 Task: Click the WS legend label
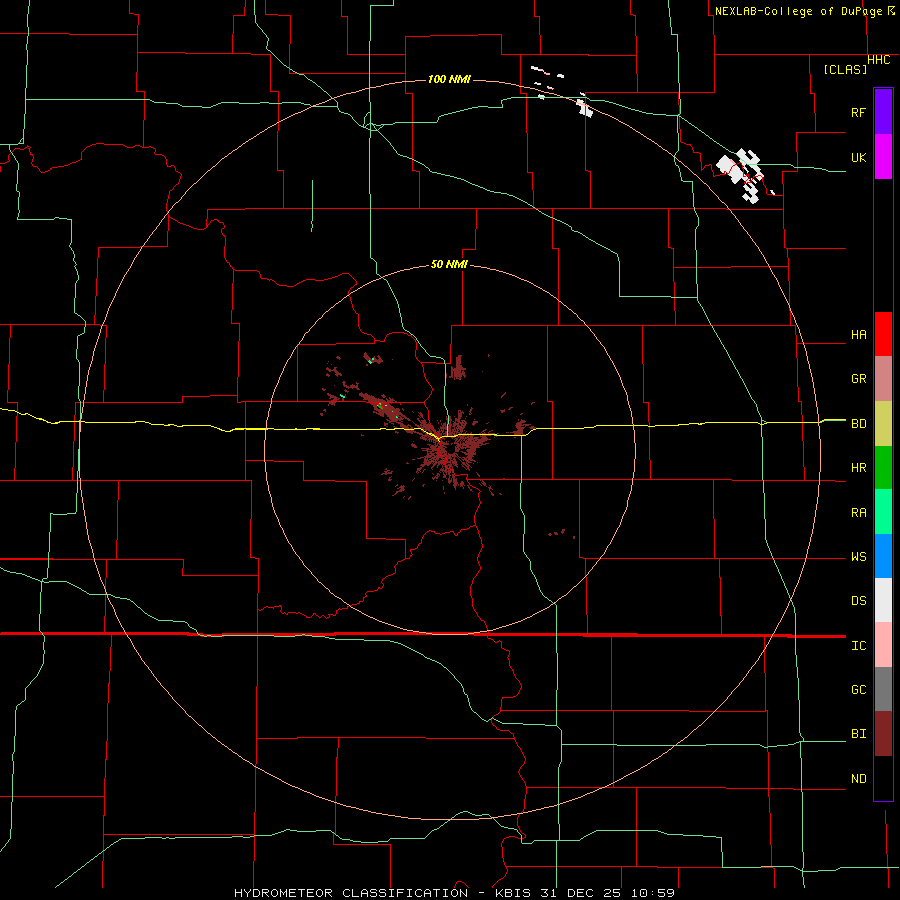click(x=859, y=556)
